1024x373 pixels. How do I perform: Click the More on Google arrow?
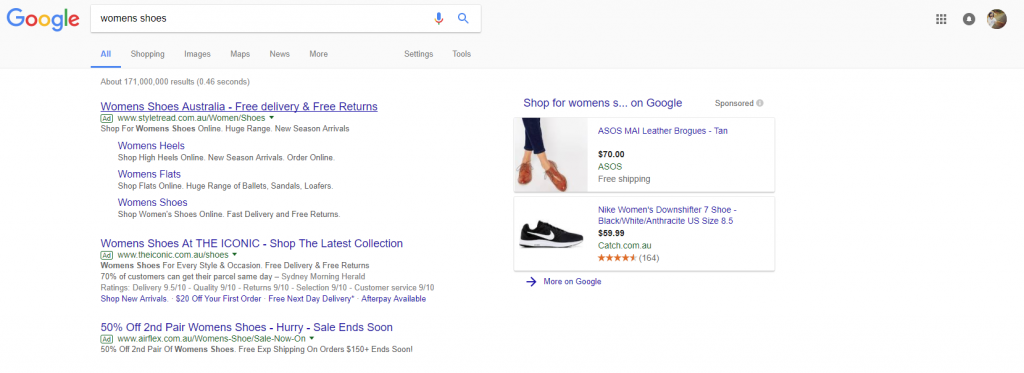point(532,282)
